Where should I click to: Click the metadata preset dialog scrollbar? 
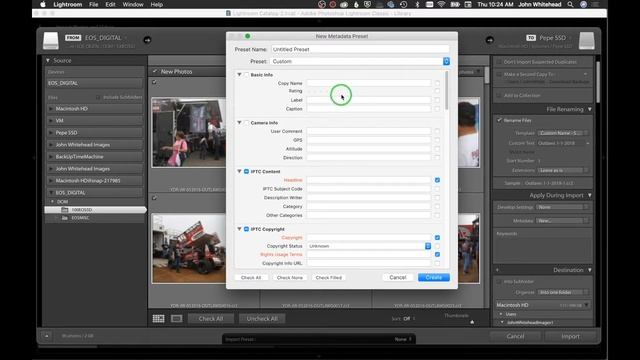pyautogui.click(x=447, y=91)
